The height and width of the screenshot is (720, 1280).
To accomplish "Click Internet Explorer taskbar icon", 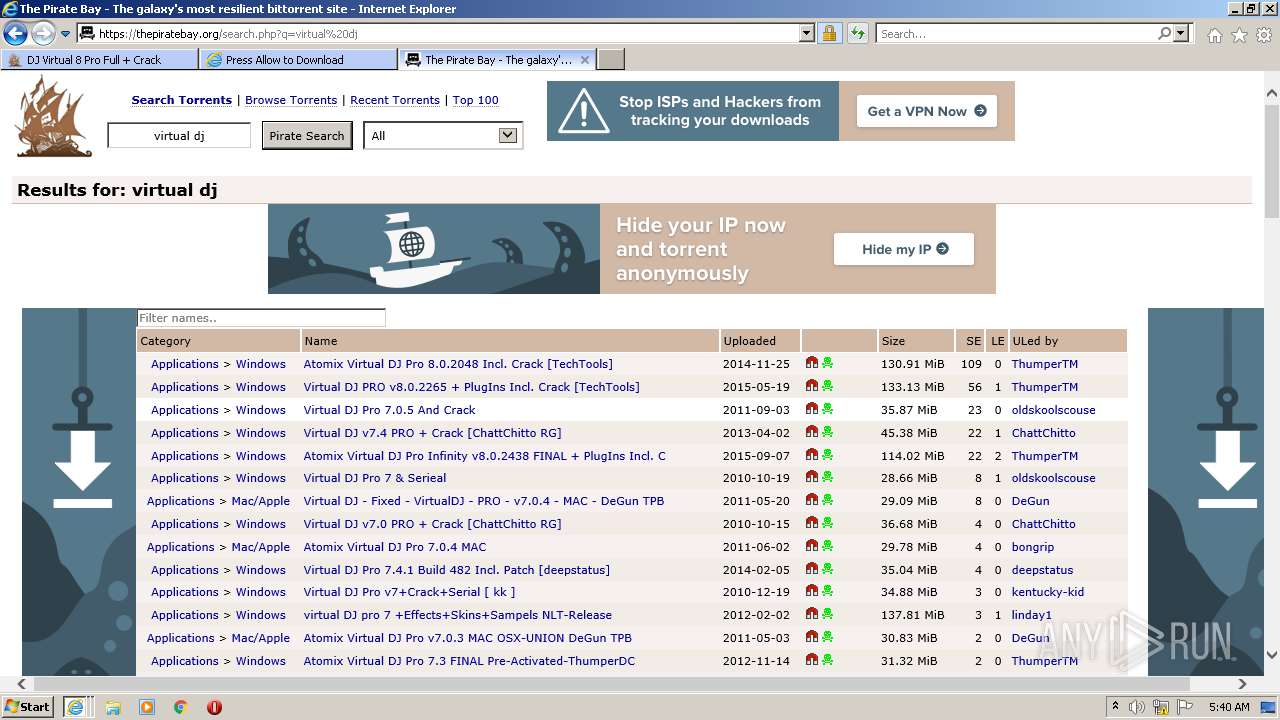I will [x=75, y=706].
